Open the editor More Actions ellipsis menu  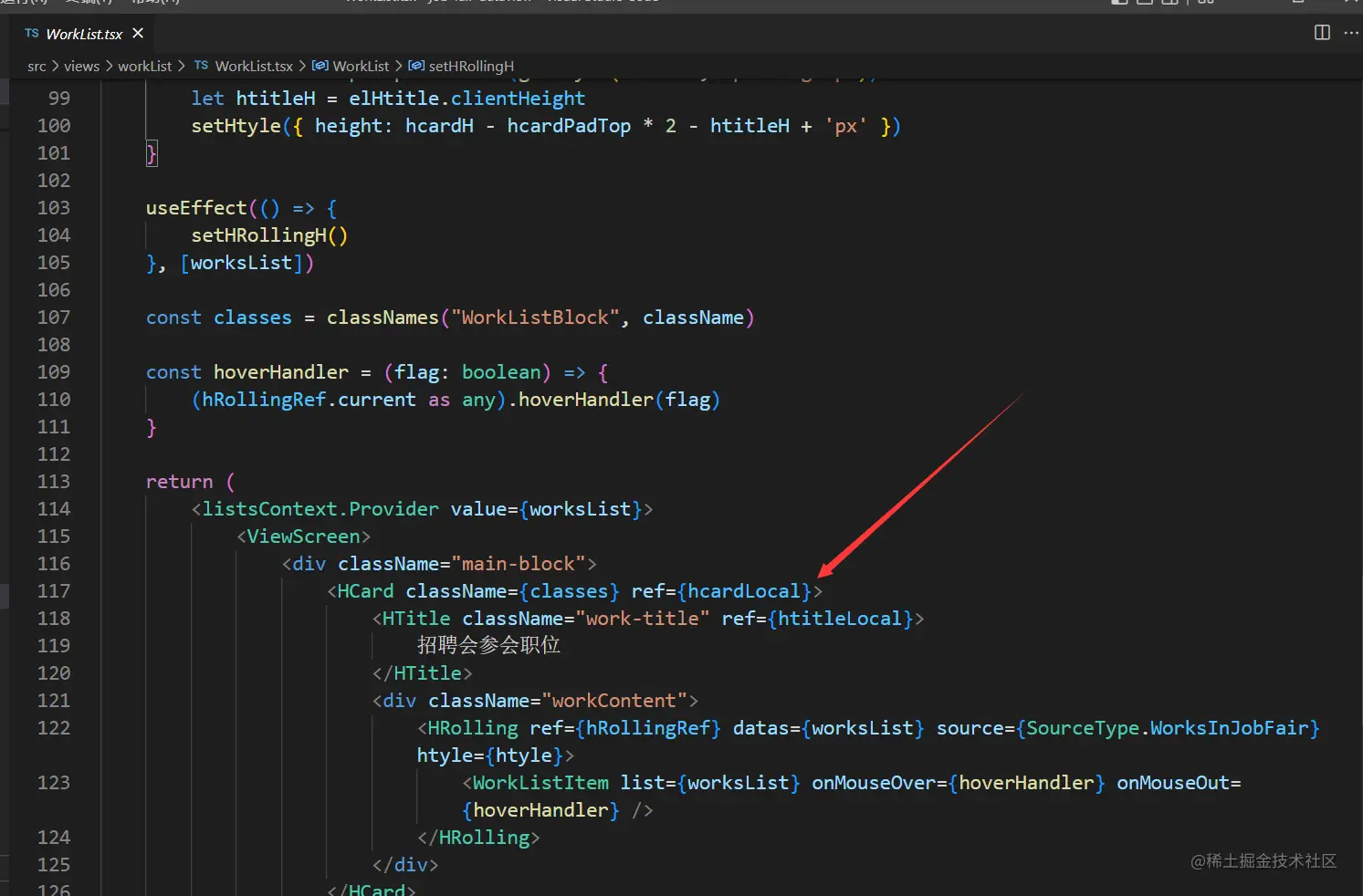click(1351, 33)
